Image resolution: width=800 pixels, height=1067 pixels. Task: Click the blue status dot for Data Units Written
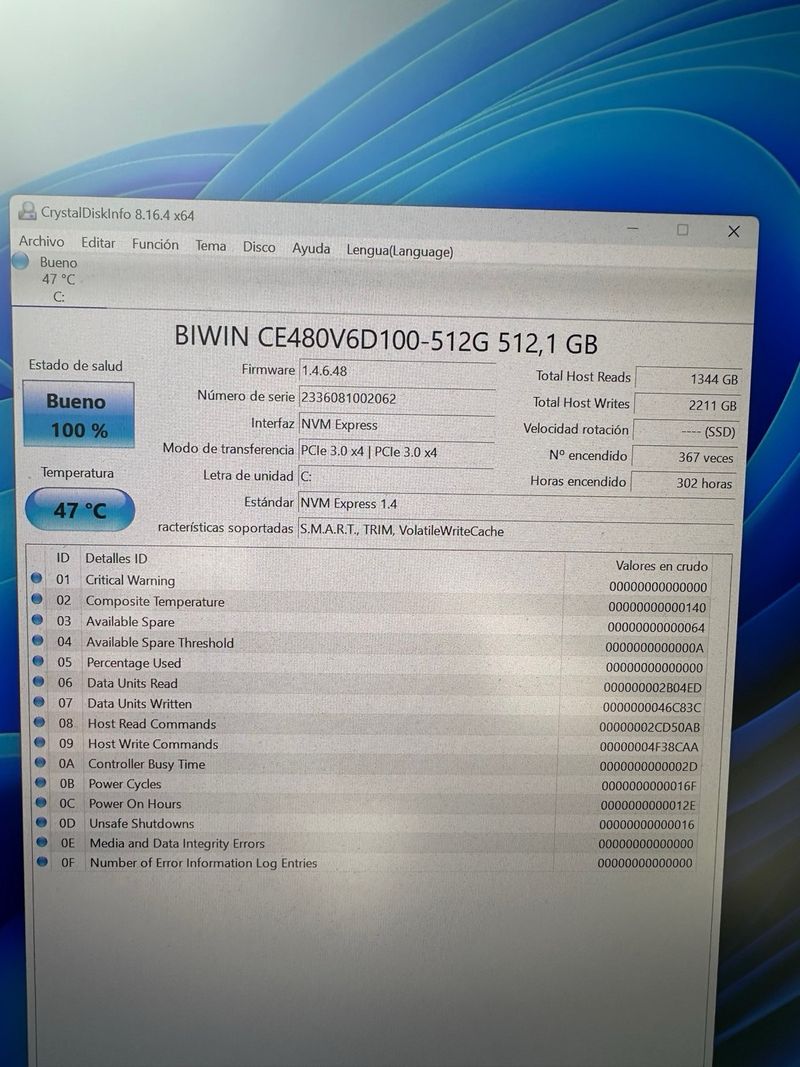point(39,702)
